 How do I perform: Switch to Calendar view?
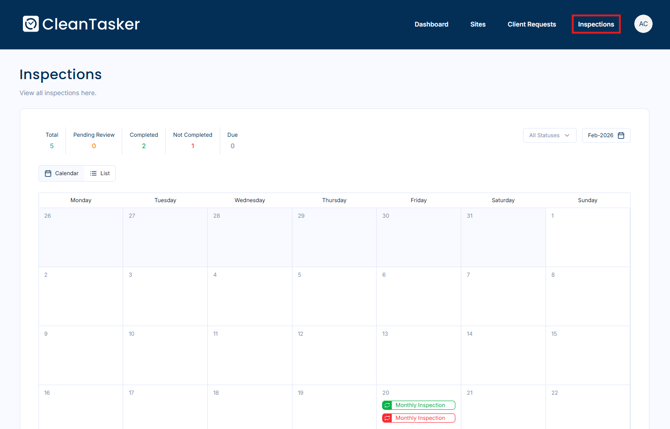pos(61,173)
